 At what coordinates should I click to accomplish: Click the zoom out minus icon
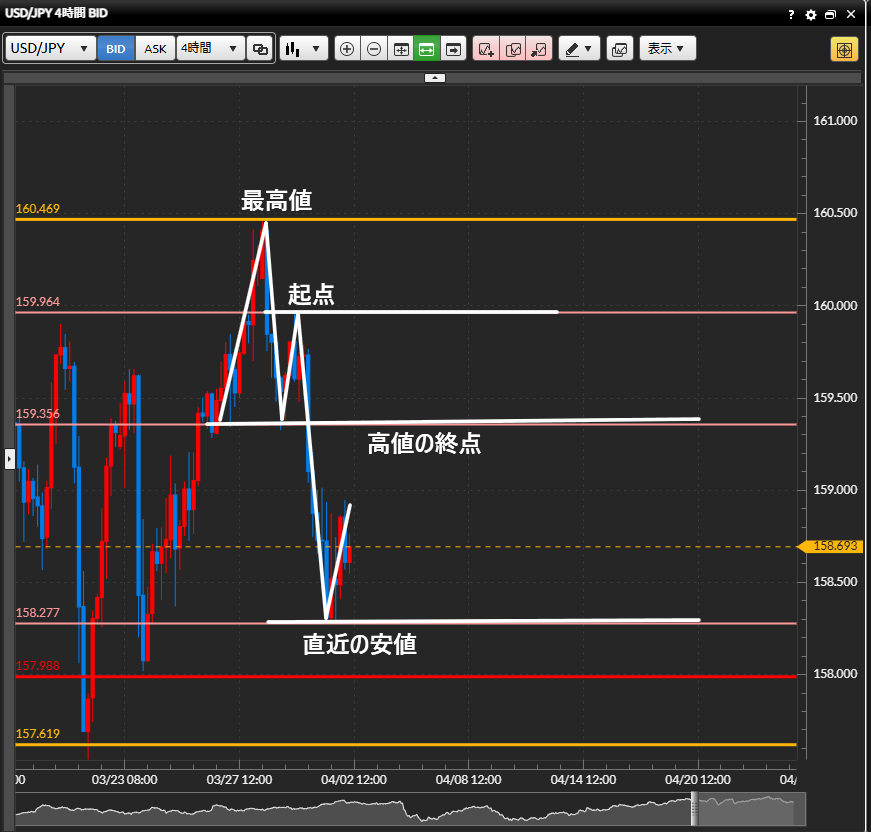click(374, 49)
